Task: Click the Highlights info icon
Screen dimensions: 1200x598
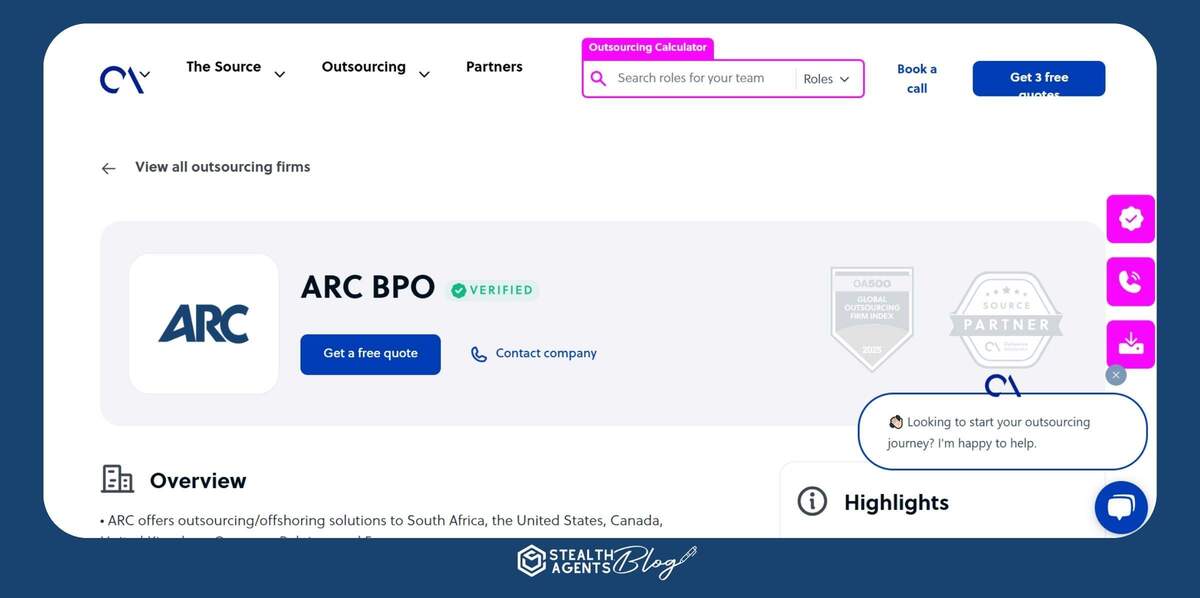Action: pos(812,501)
